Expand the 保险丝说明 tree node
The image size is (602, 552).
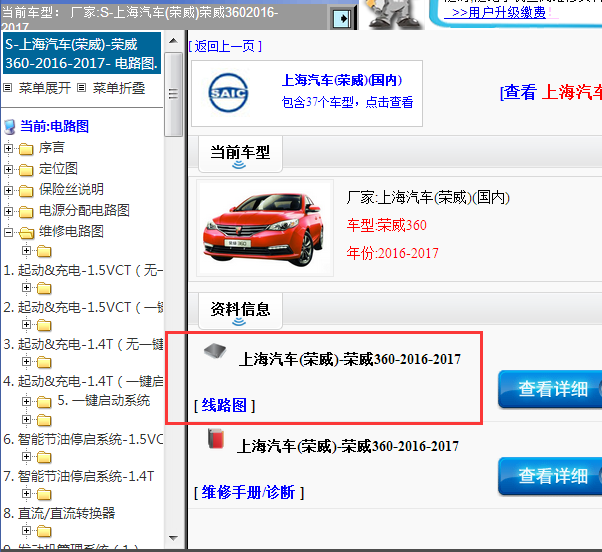[x=8, y=190]
